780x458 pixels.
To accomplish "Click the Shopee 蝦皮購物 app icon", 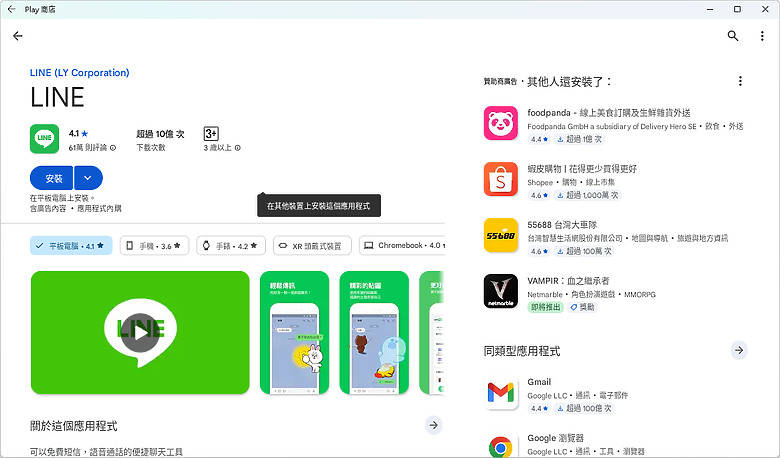I will [500, 179].
